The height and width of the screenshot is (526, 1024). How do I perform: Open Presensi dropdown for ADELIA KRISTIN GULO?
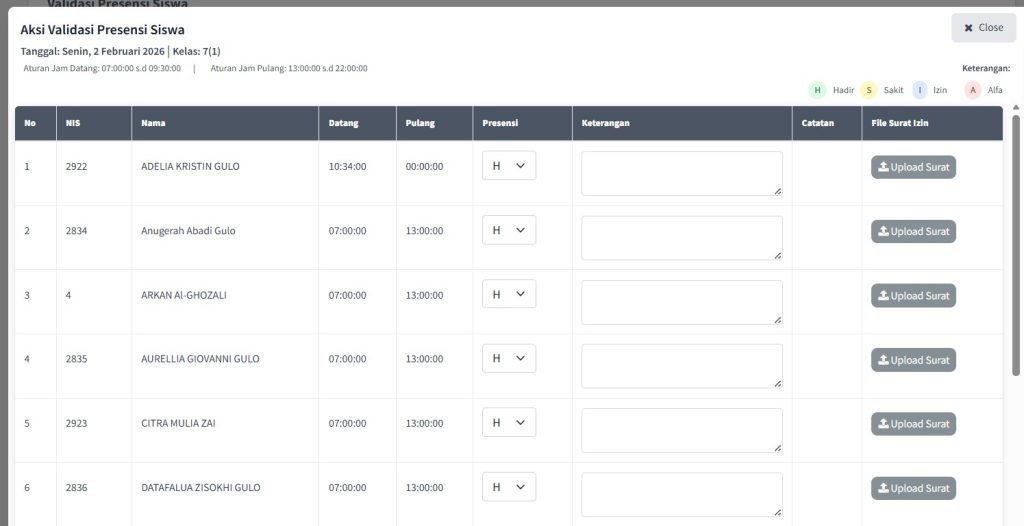pos(508,166)
